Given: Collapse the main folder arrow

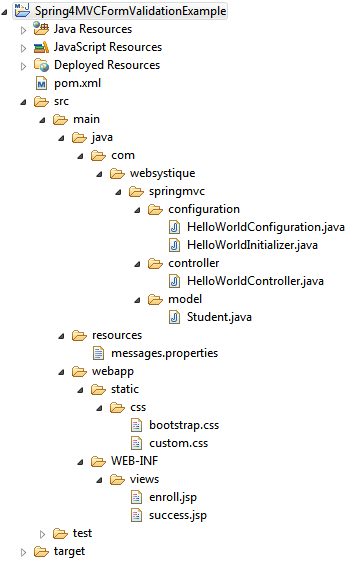Looking at the screenshot, I should 43,120.
